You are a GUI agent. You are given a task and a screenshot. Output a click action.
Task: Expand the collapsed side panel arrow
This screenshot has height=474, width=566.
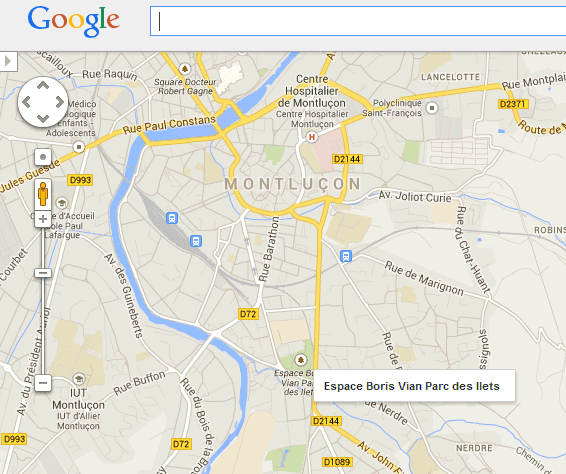coord(8,61)
